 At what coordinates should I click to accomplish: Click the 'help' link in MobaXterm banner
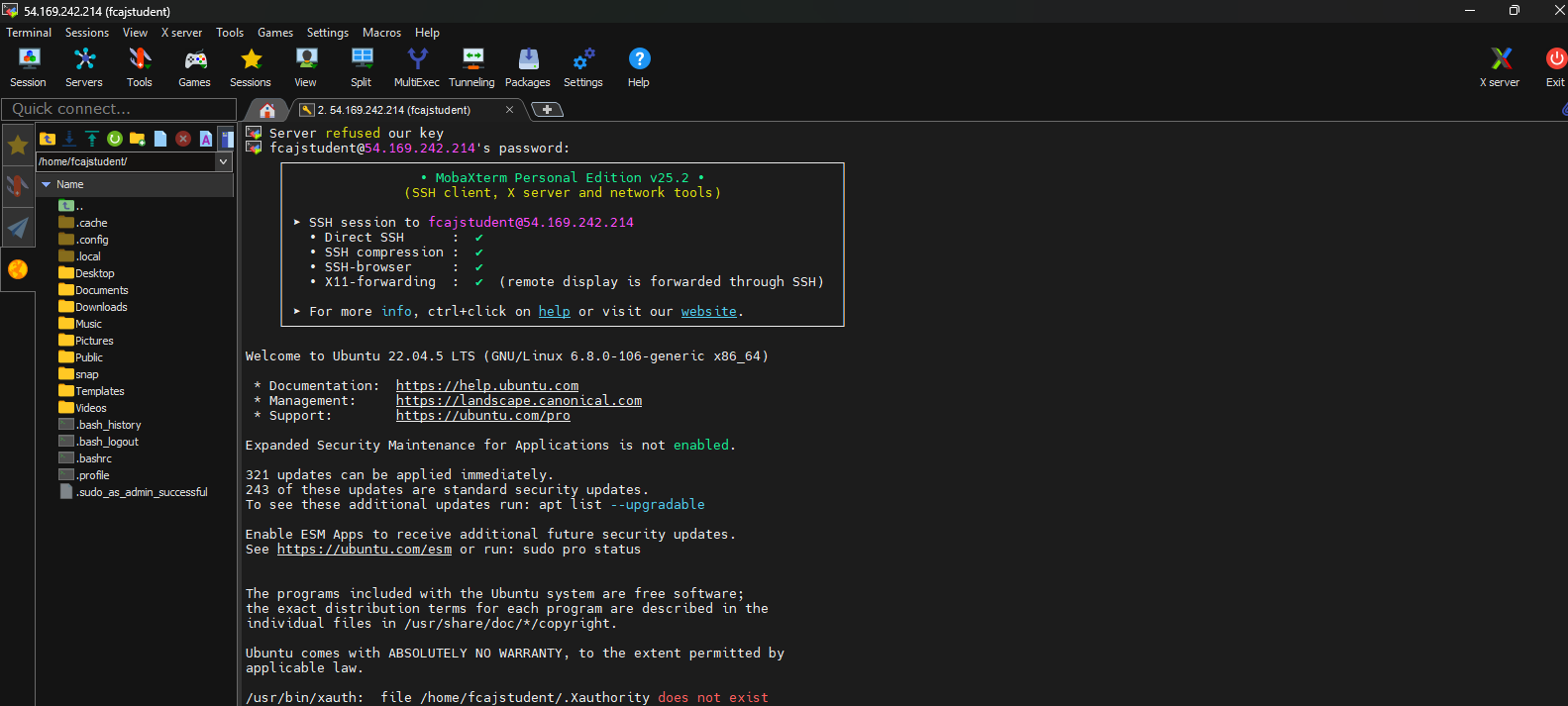(554, 311)
